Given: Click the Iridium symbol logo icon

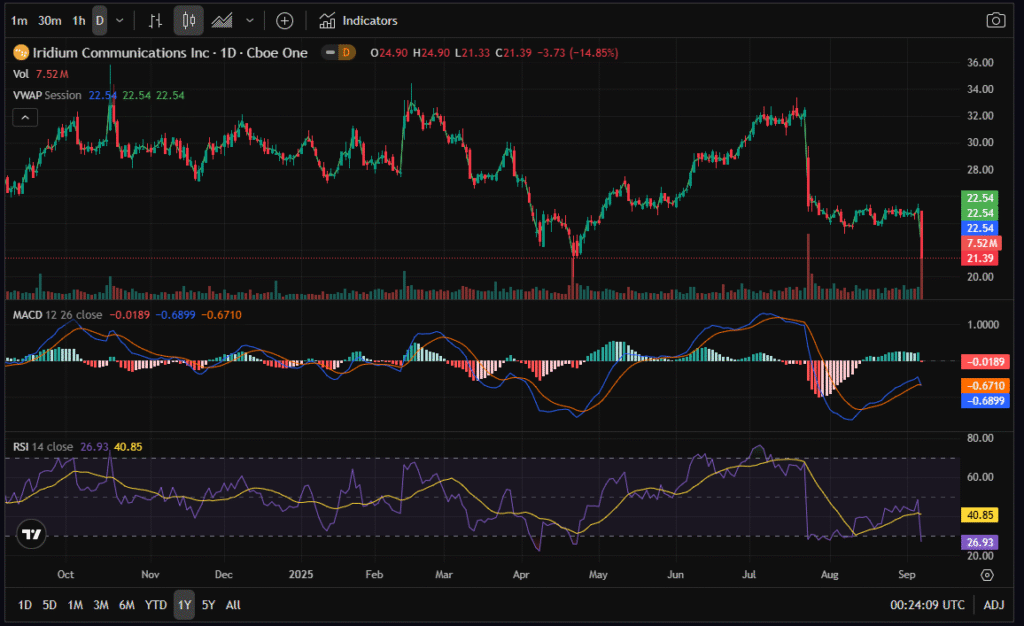Looking at the screenshot, I should click(19, 52).
